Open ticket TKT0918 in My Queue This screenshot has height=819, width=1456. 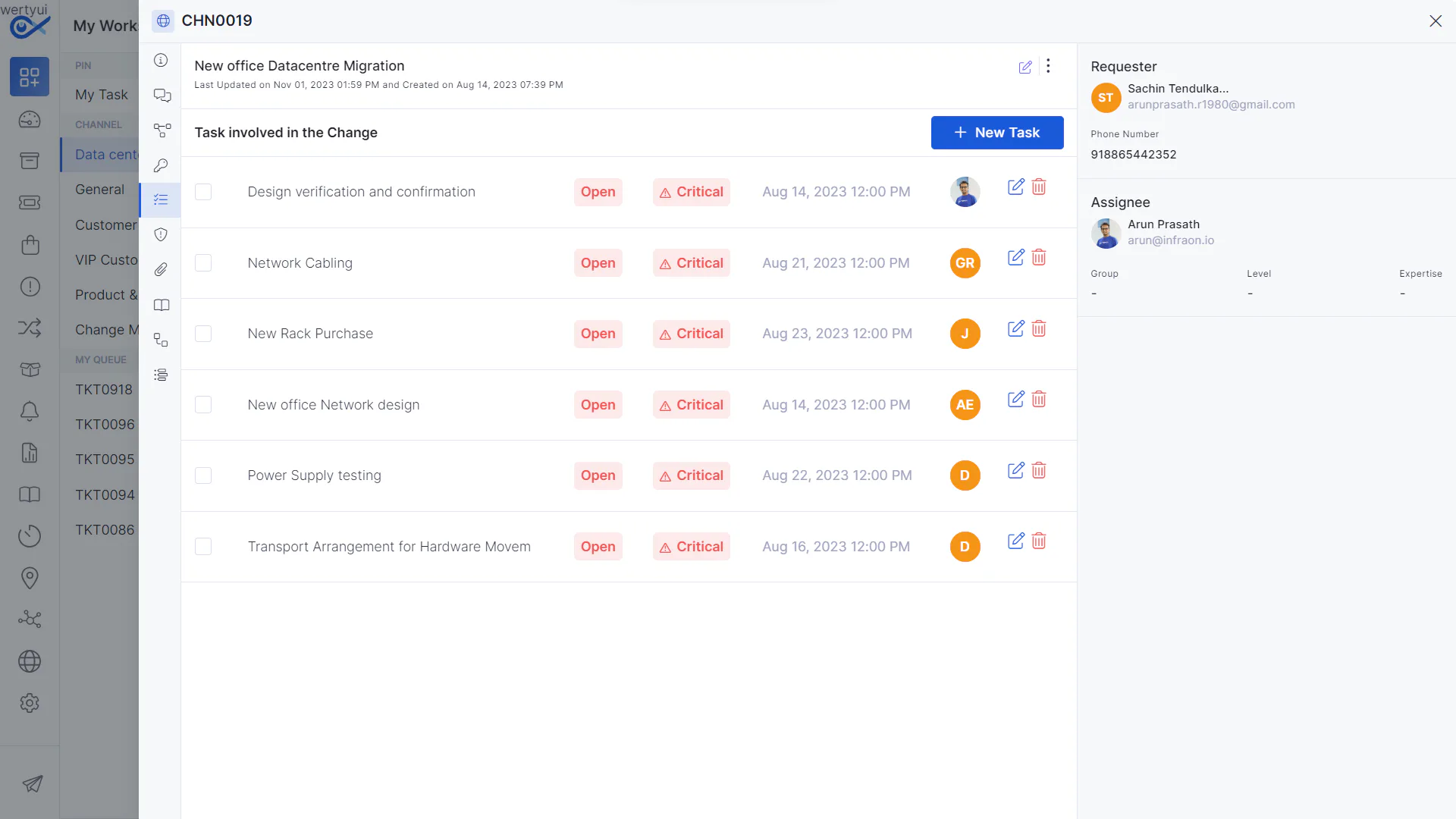pyautogui.click(x=104, y=390)
